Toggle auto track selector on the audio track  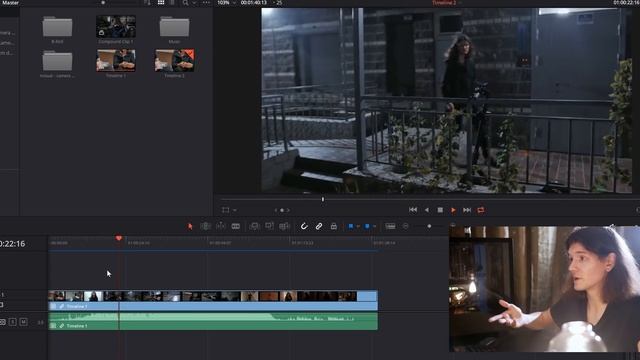tap(2, 322)
